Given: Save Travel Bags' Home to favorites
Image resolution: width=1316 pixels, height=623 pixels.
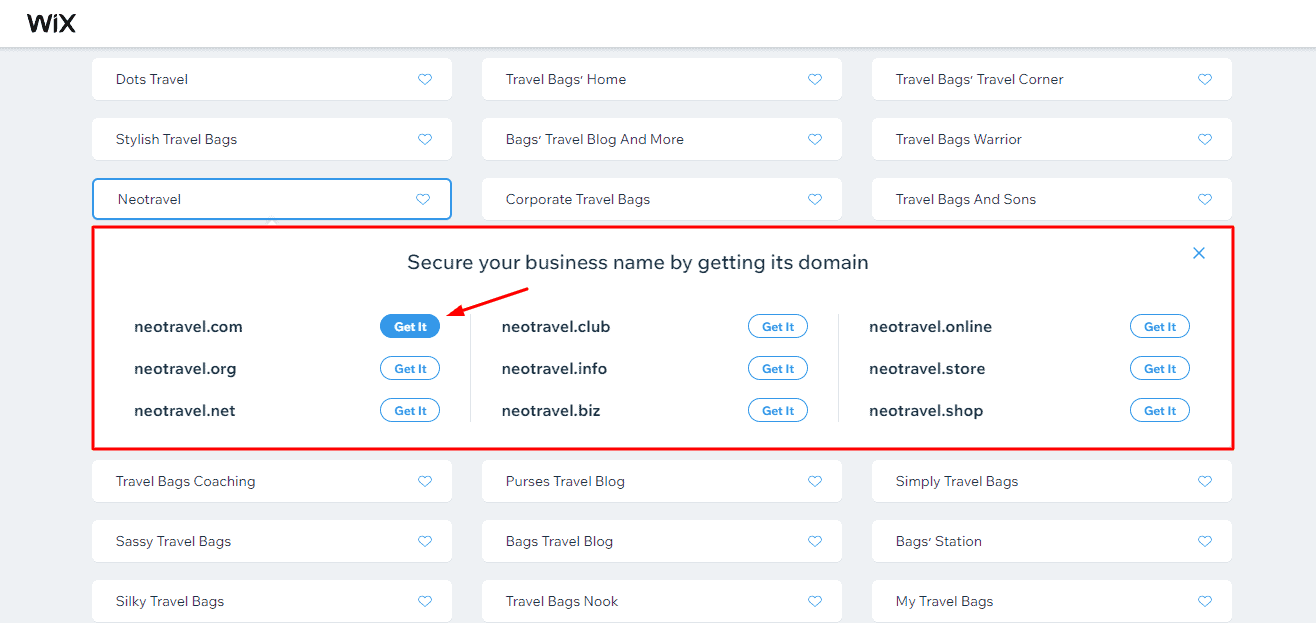Looking at the screenshot, I should coord(815,79).
